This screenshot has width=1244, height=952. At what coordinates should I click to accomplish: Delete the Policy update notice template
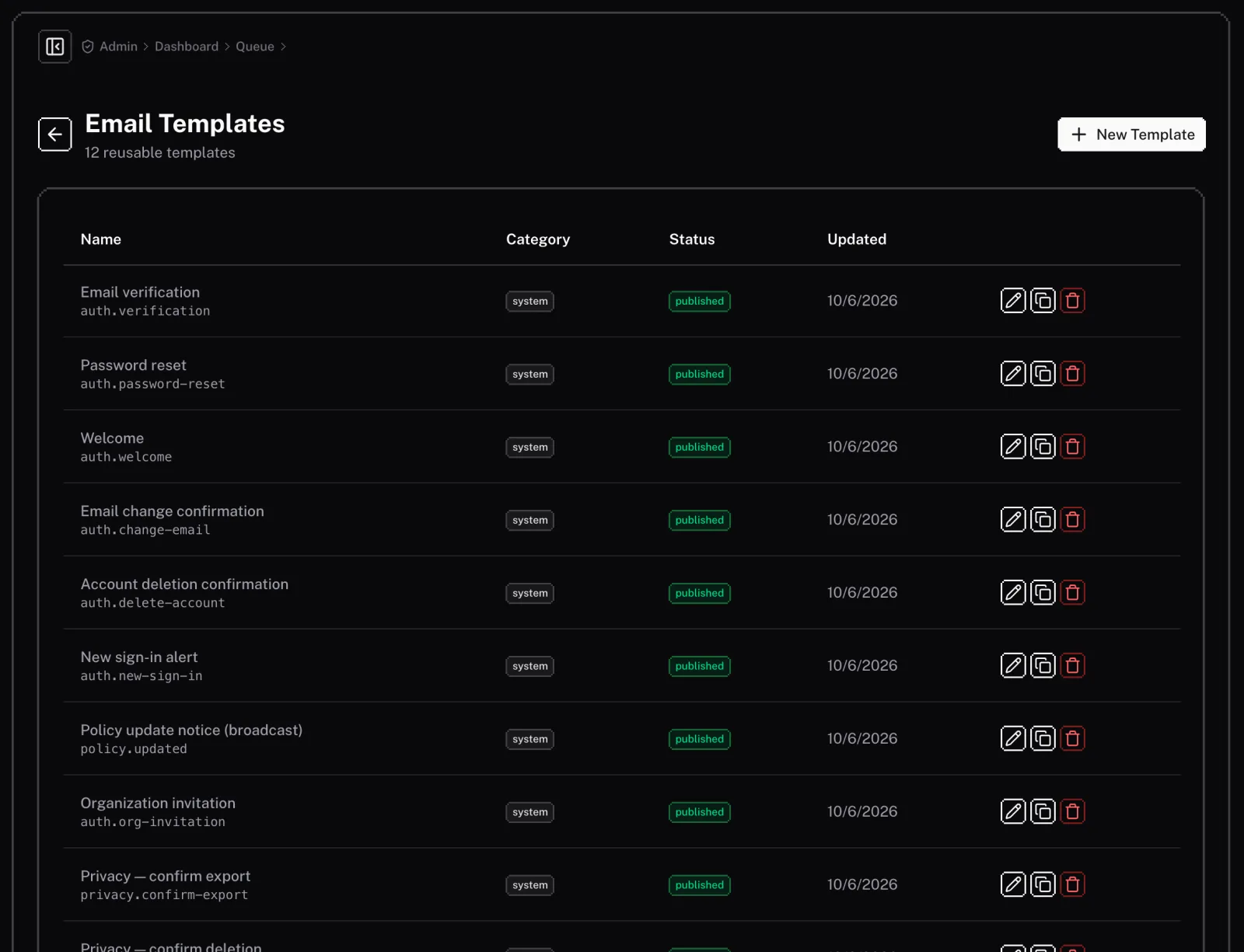1072,739
